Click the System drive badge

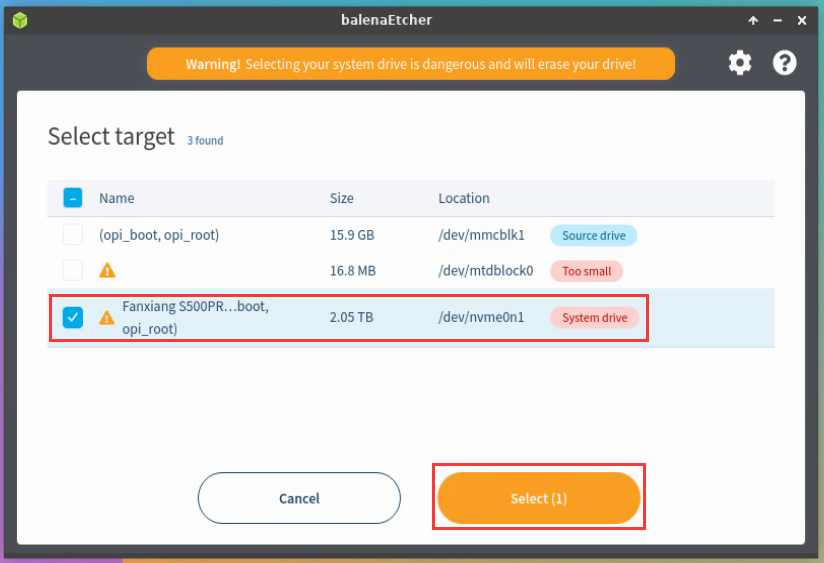pyautogui.click(x=594, y=318)
